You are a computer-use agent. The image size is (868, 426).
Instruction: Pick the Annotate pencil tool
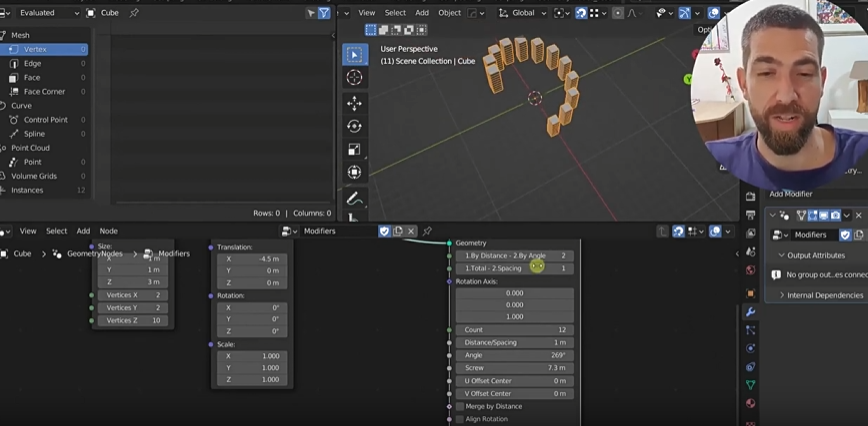coord(354,198)
